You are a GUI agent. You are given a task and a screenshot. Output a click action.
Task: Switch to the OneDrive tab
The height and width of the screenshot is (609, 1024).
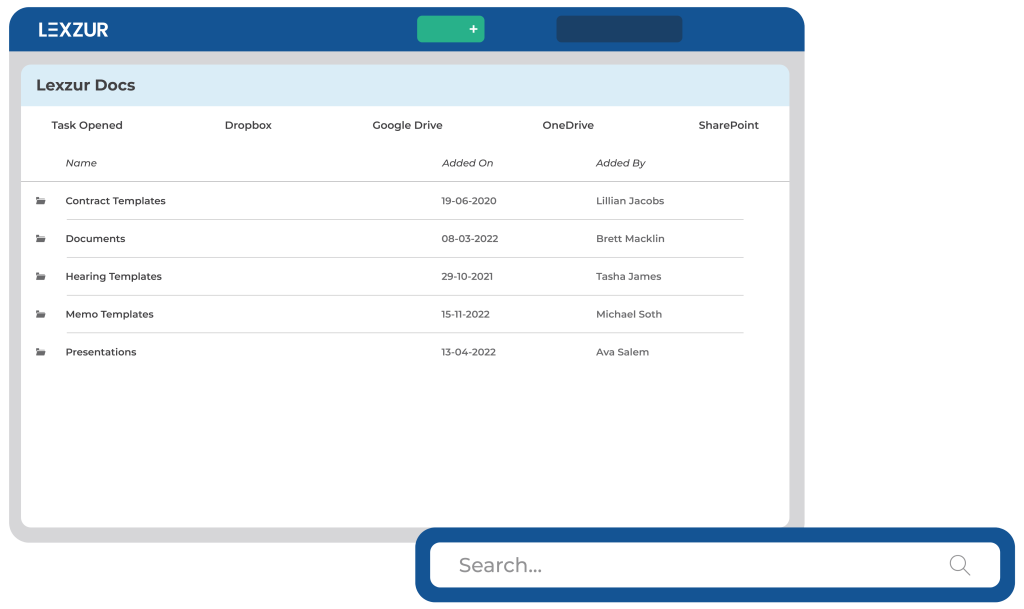coord(568,126)
